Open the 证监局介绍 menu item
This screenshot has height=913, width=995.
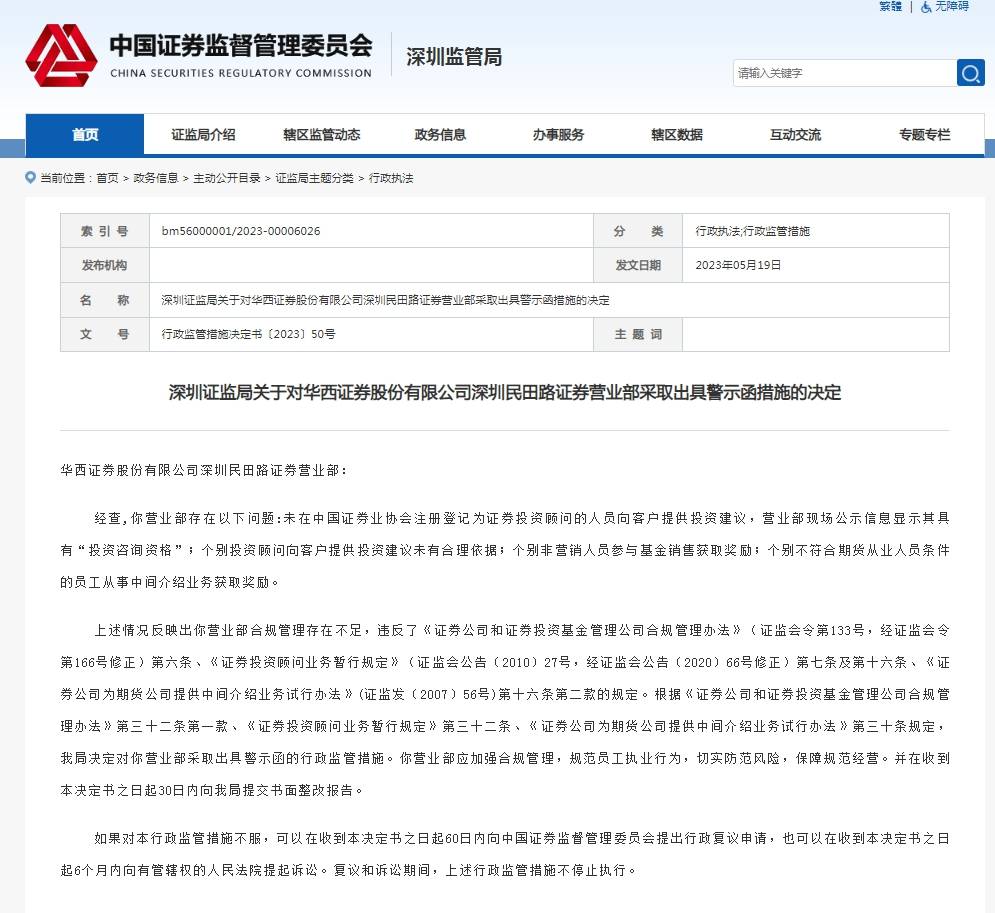tap(203, 135)
